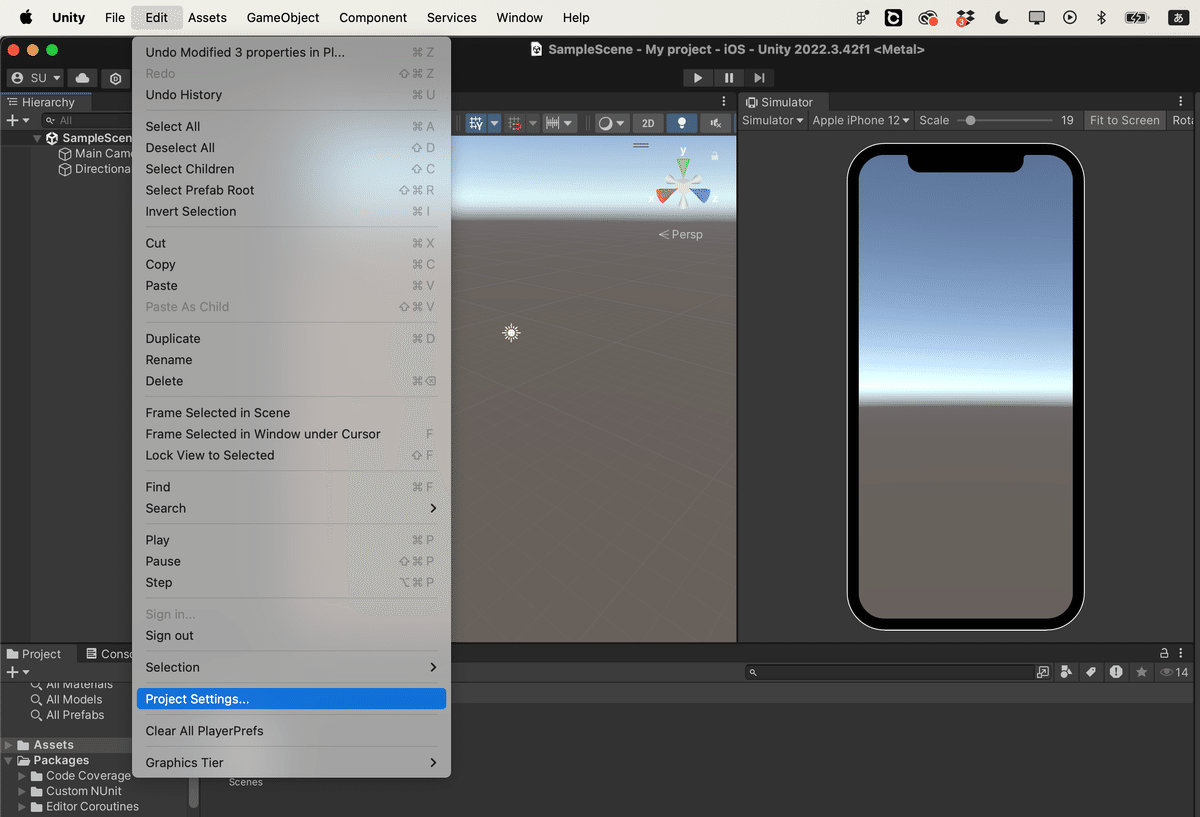Image resolution: width=1200 pixels, height=817 pixels.
Task: Click the Unity Version Control hexagon icon
Action: [116, 79]
